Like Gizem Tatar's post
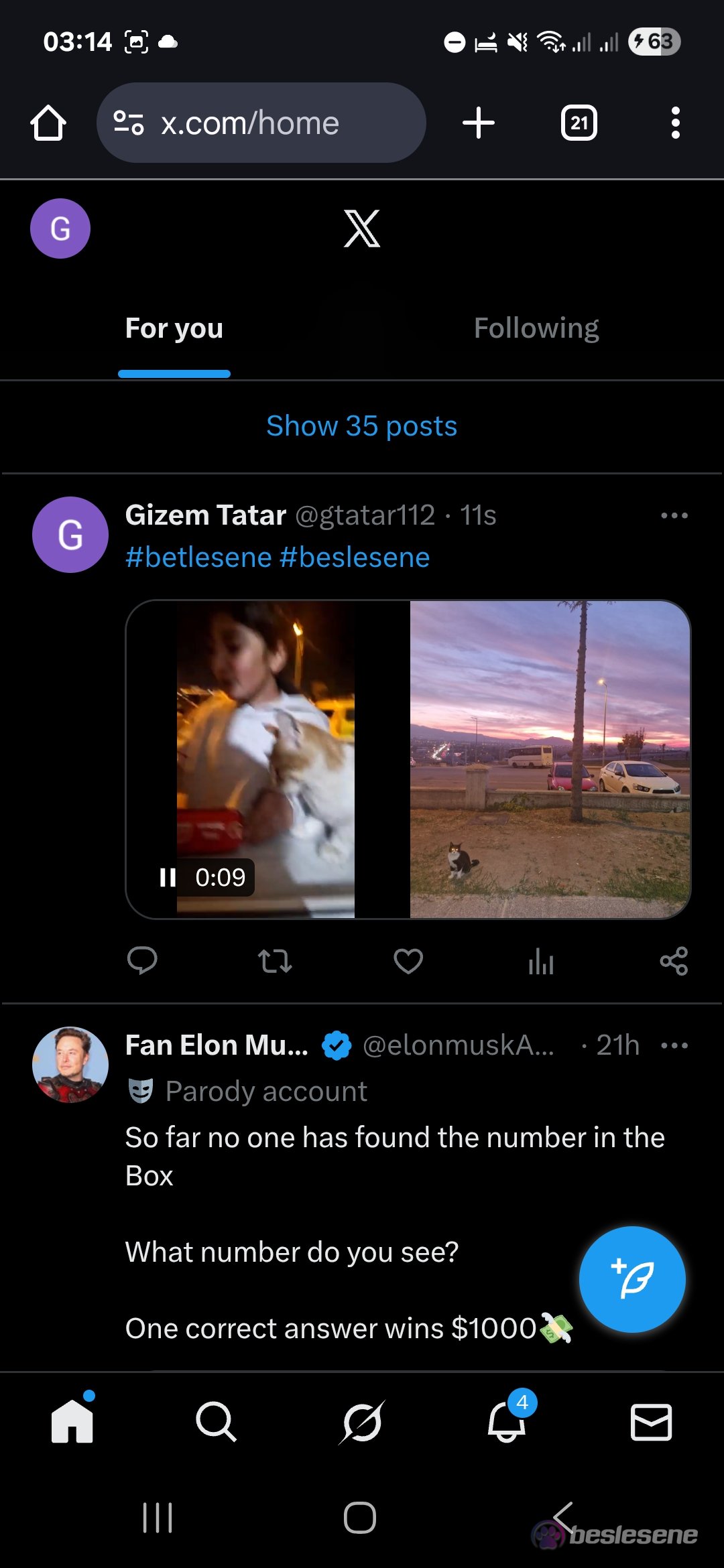Image resolution: width=724 pixels, height=1568 pixels. (408, 961)
